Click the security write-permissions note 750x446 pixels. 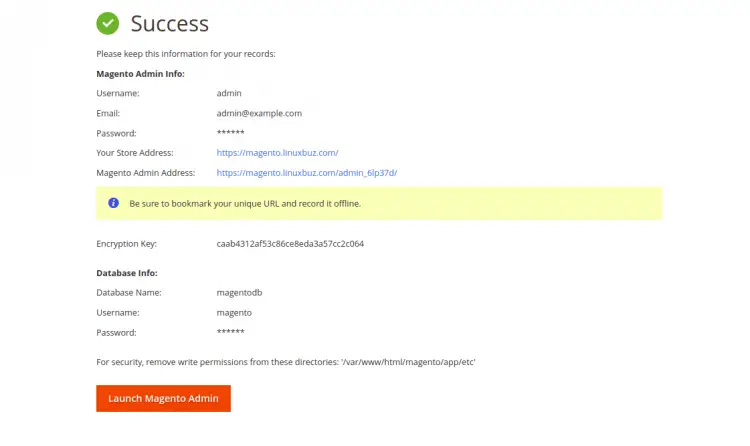click(x=285, y=361)
